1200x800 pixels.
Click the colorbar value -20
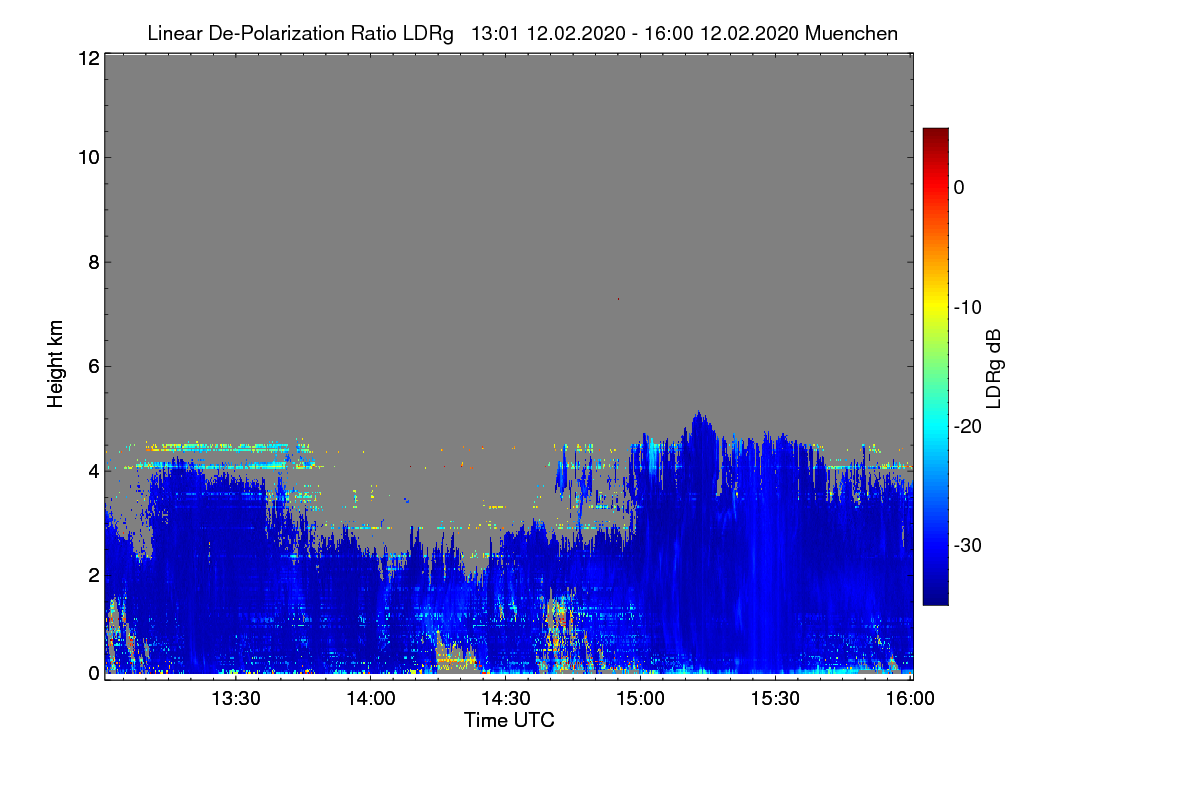click(x=969, y=426)
